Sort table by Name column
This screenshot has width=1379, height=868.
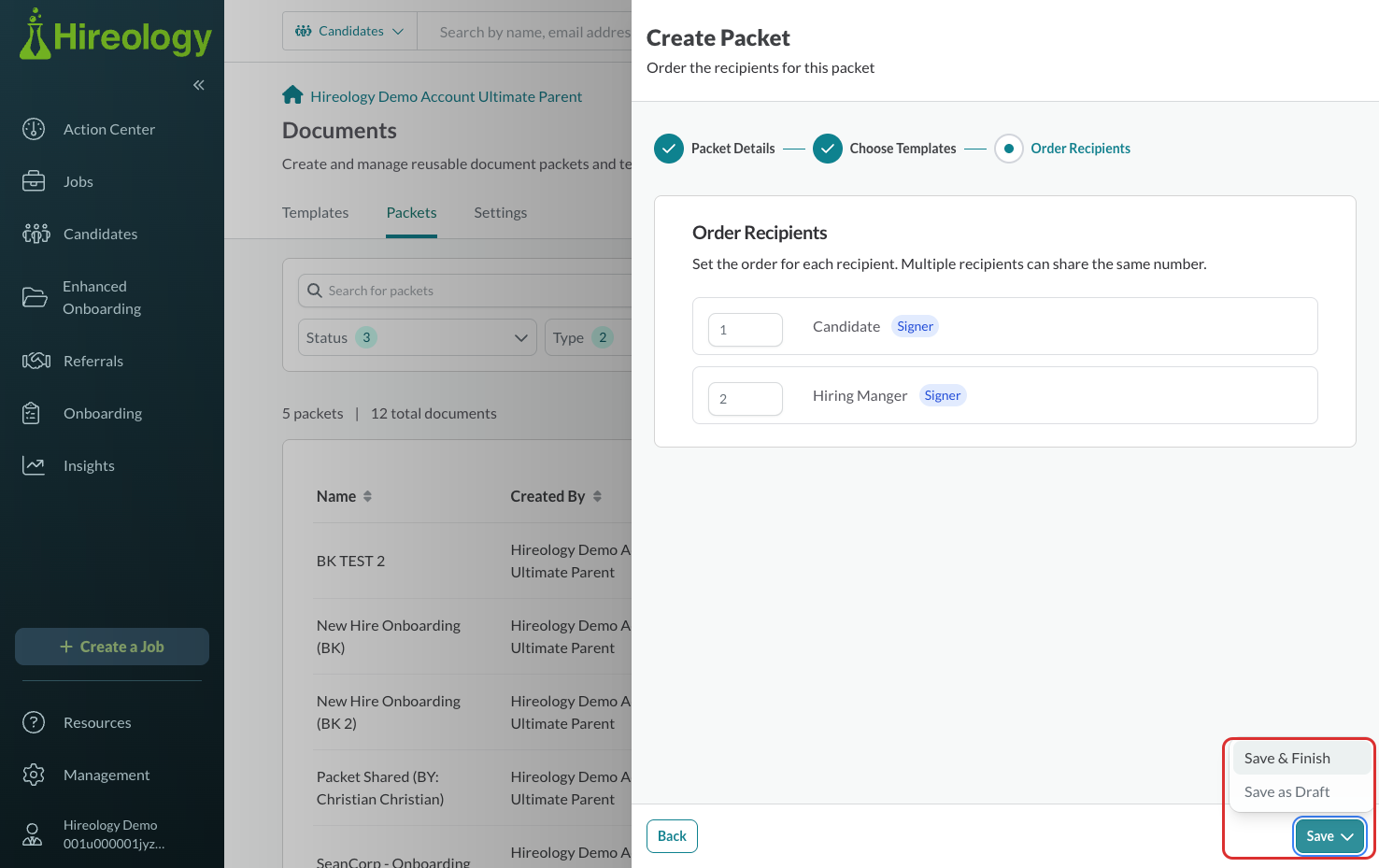pyautogui.click(x=344, y=496)
